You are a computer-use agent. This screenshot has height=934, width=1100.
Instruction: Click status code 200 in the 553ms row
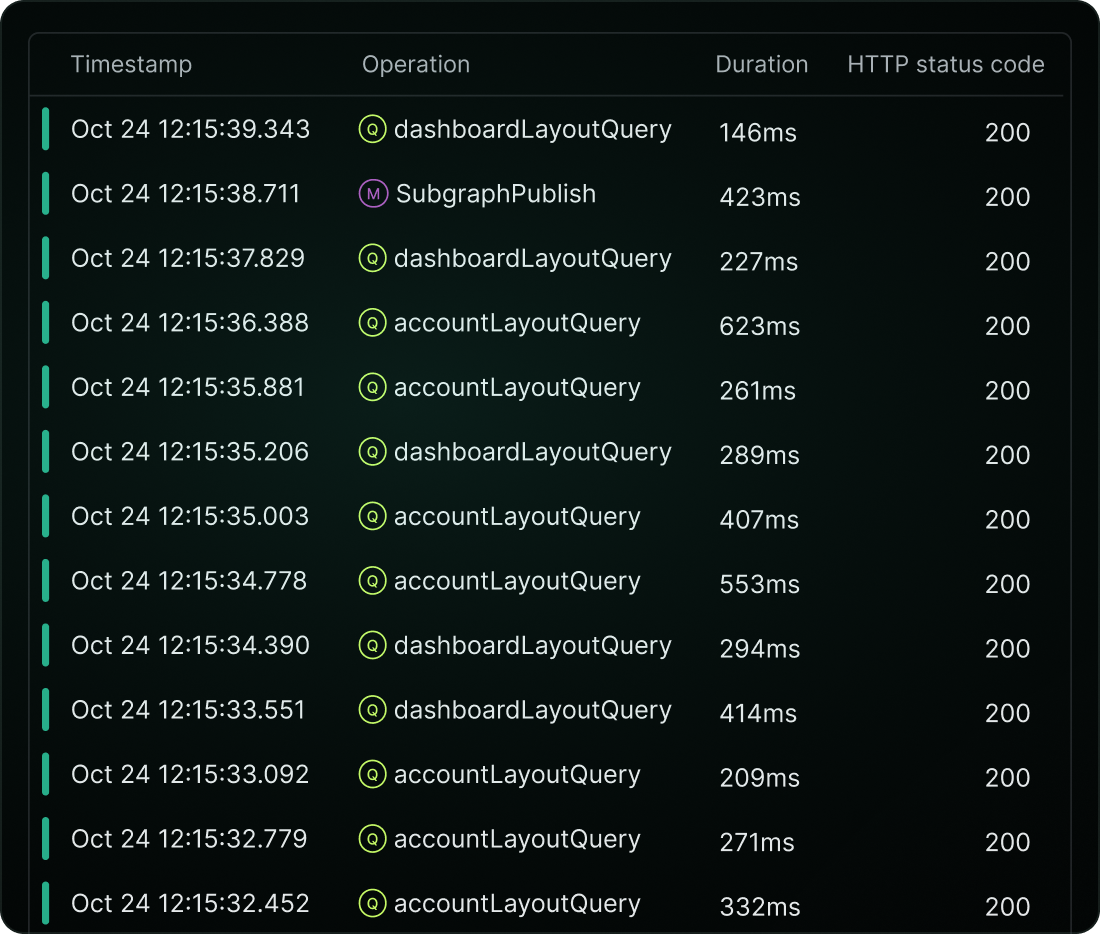point(1007,585)
